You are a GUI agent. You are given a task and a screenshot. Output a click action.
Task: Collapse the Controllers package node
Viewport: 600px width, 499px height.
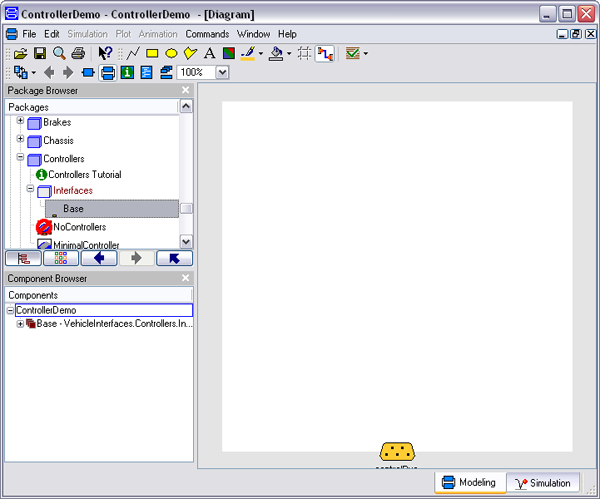(19, 158)
